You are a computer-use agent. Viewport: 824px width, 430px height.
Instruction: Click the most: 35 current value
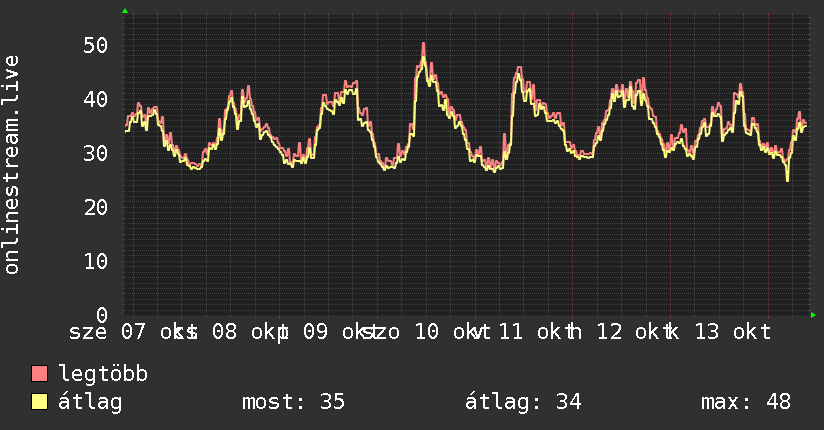(x=293, y=402)
